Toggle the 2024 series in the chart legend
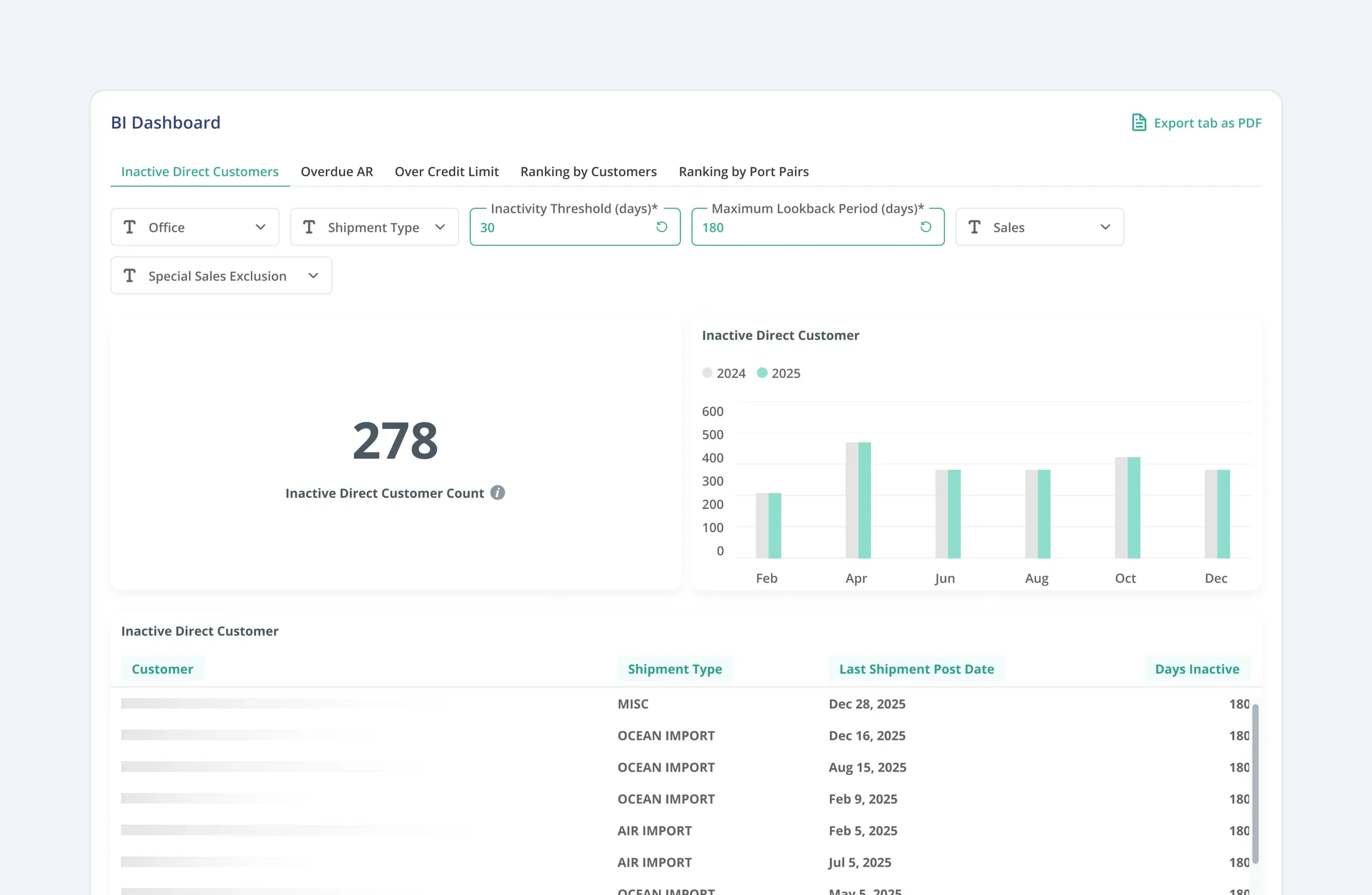1372x895 pixels. (x=724, y=373)
